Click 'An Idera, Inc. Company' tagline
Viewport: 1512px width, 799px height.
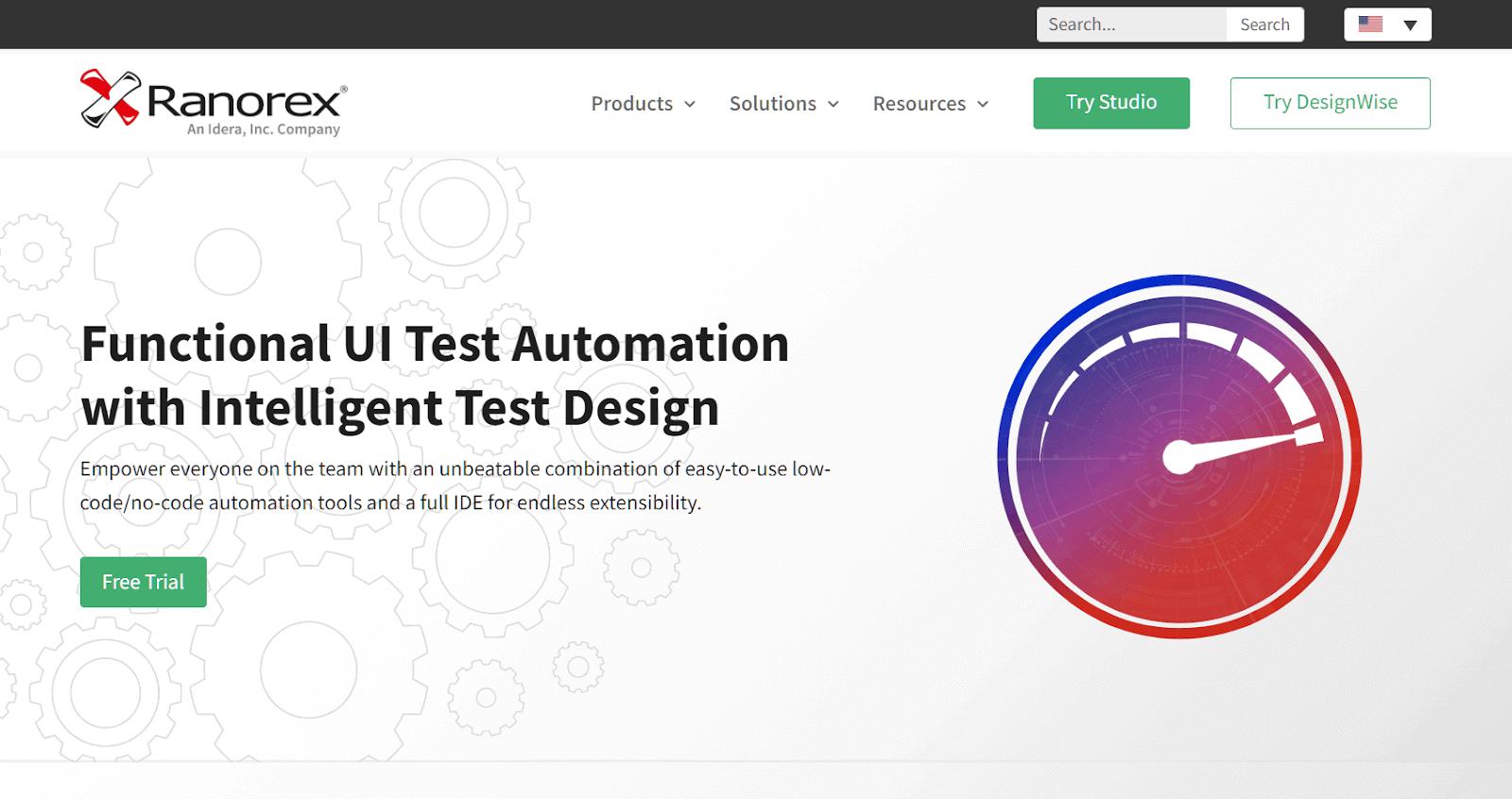pos(264,129)
